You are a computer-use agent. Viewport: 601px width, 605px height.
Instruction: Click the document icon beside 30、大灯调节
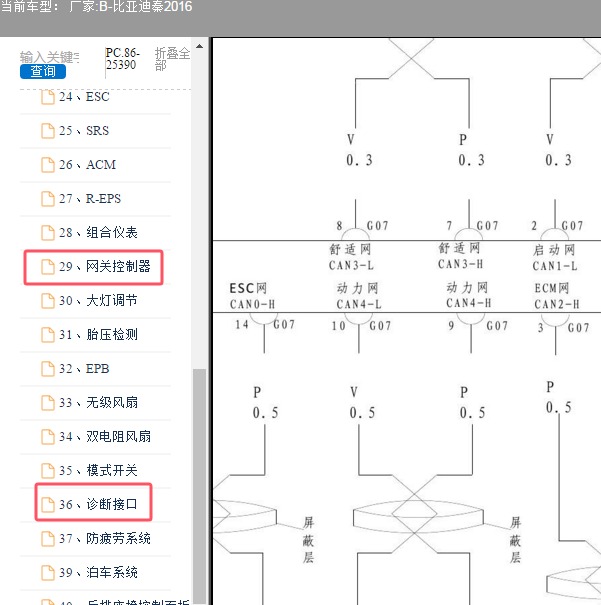48,301
